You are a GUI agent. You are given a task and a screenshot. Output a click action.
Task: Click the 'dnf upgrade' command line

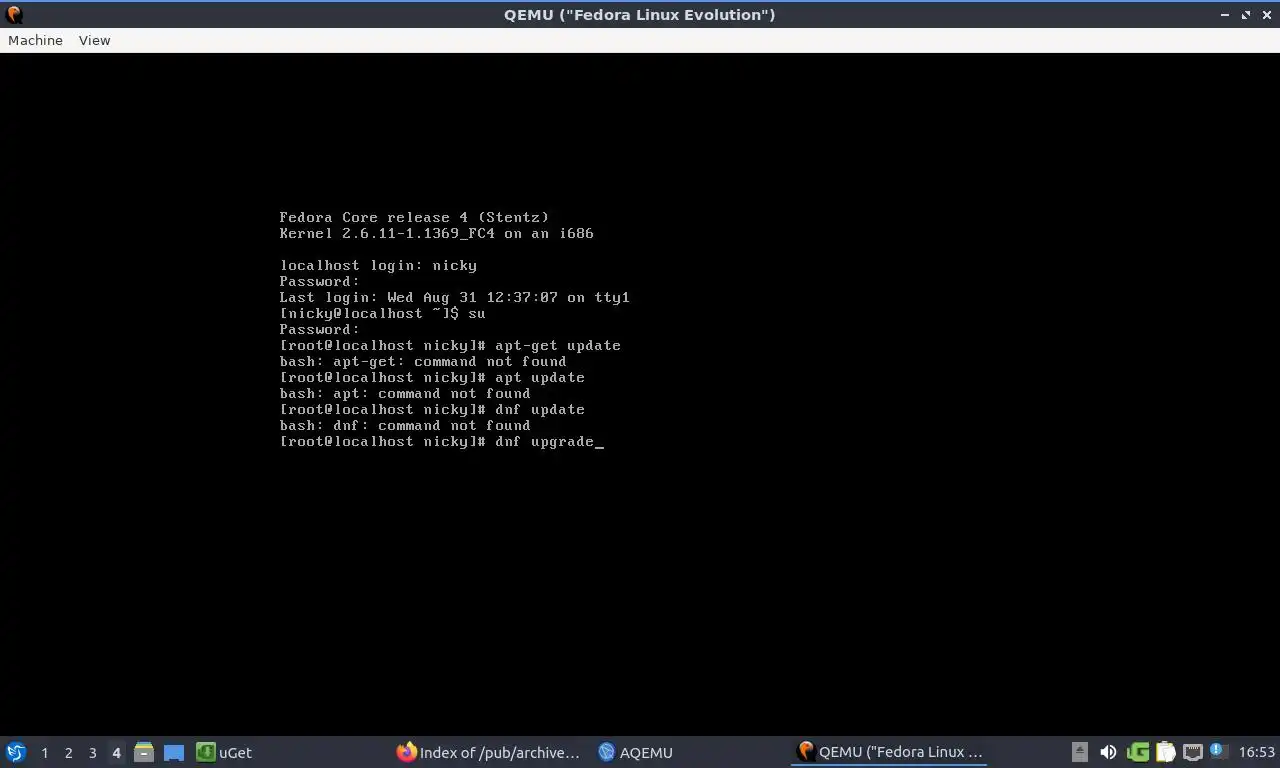coord(442,441)
